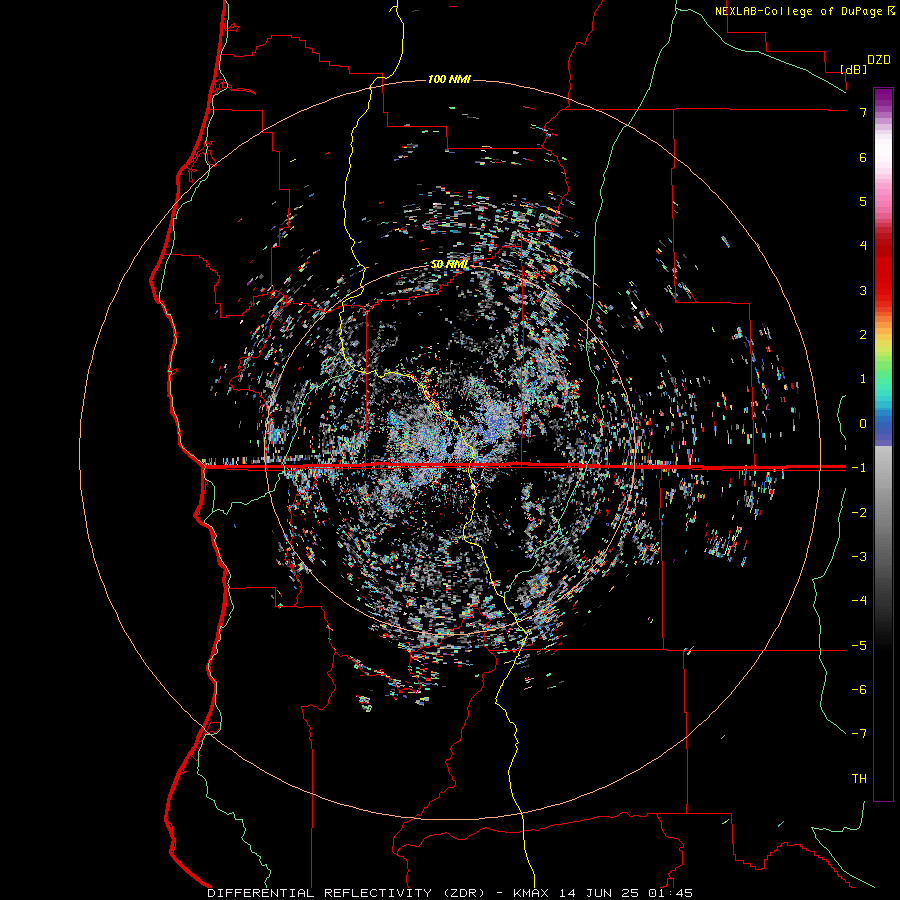Click the positive 3 value on the scale
This screenshot has height=900, width=900.
tap(863, 290)
